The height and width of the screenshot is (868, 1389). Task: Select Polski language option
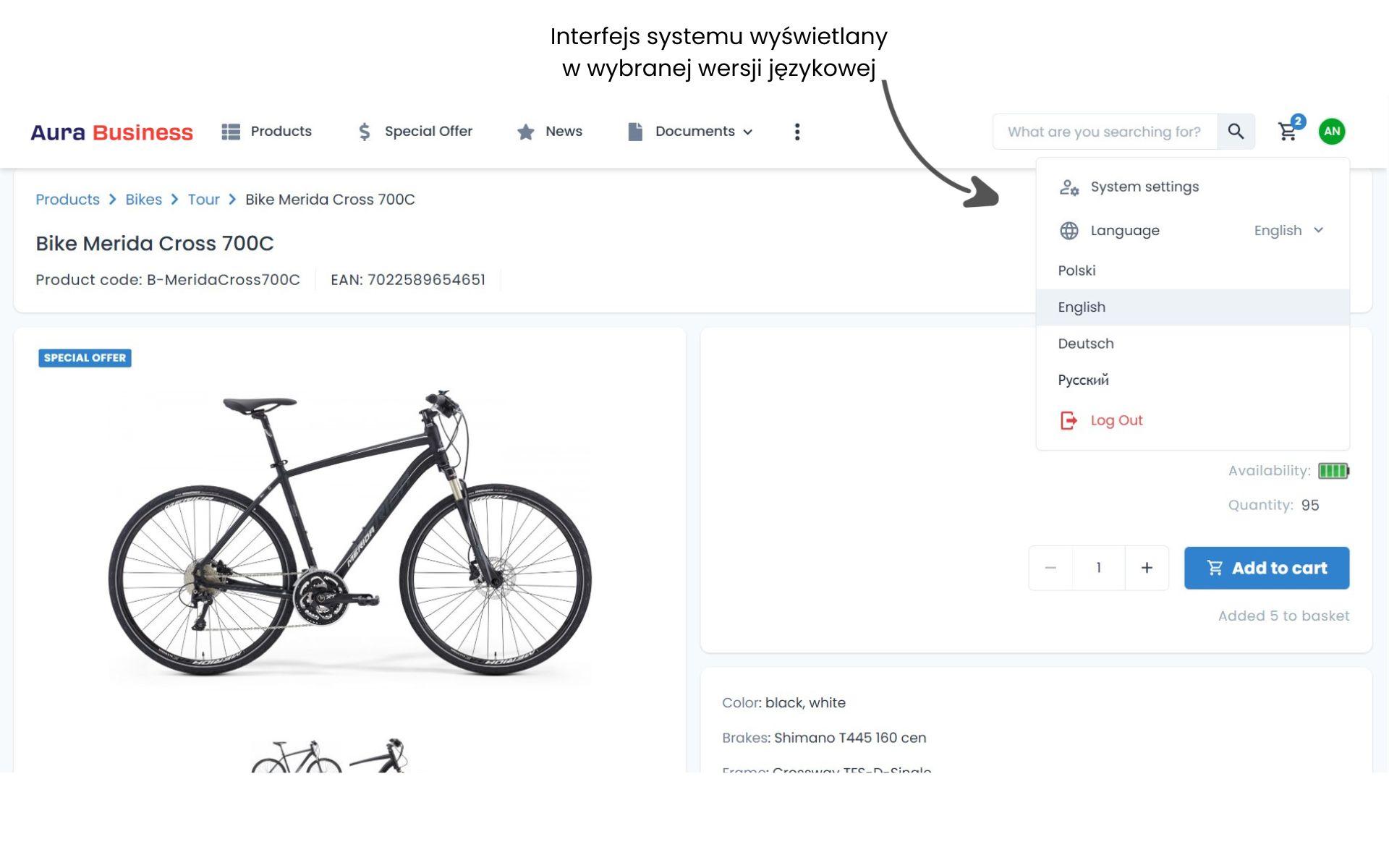click(1077, 270)
